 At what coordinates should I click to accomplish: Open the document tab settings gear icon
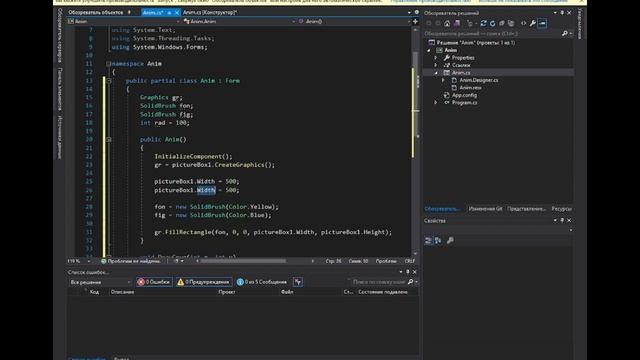416,13
